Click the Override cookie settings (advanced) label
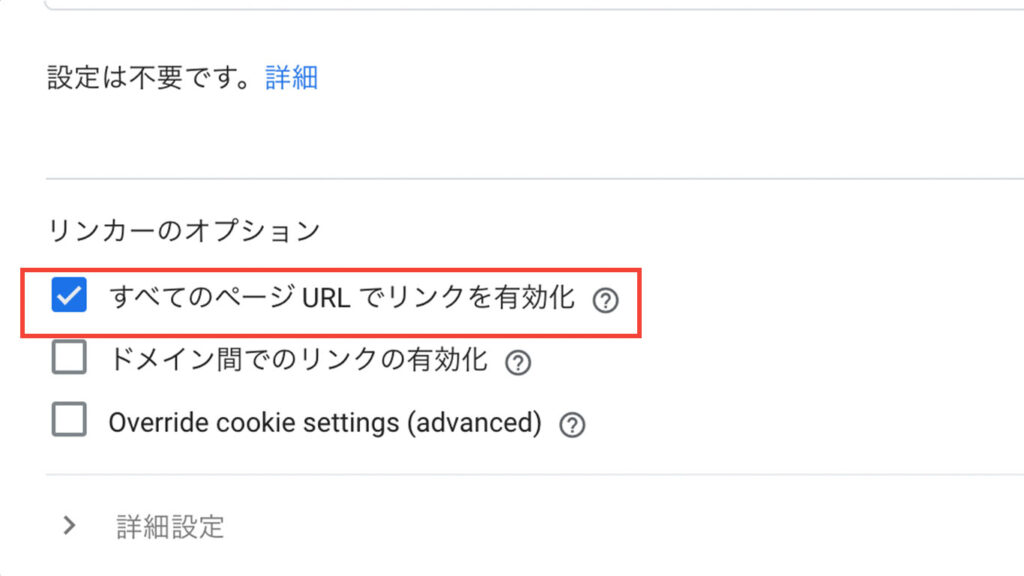This screenshot has height=576, width=1024. (325, 423)
